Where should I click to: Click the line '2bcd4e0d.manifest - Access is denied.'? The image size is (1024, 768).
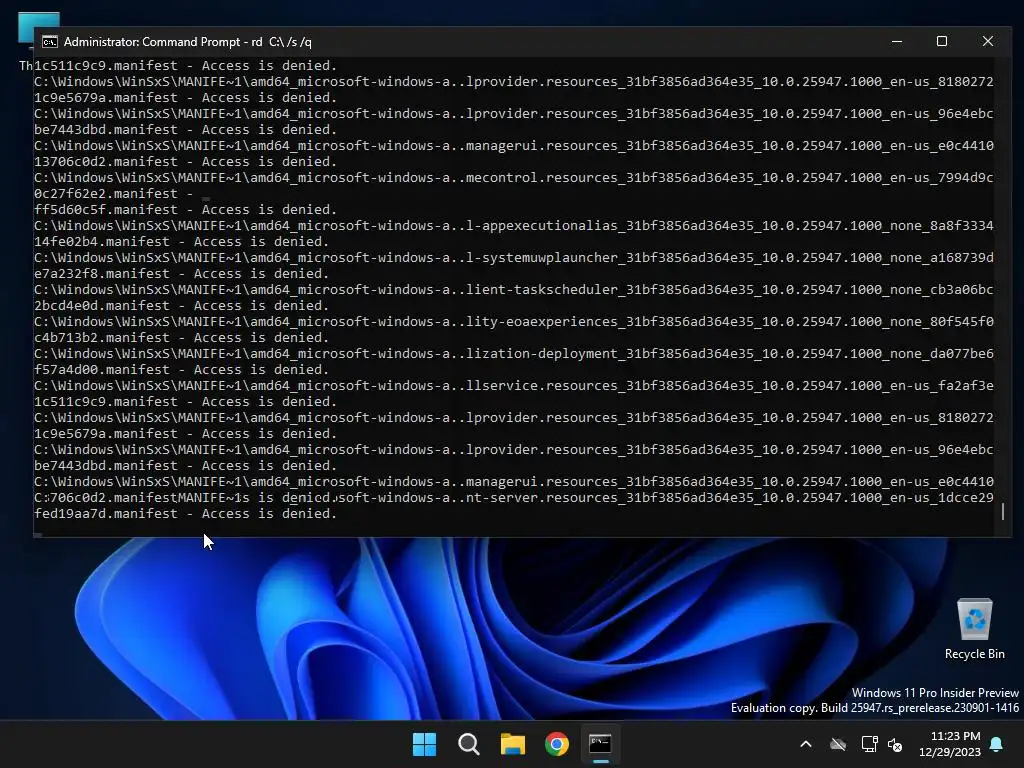[x=182, y=306]
